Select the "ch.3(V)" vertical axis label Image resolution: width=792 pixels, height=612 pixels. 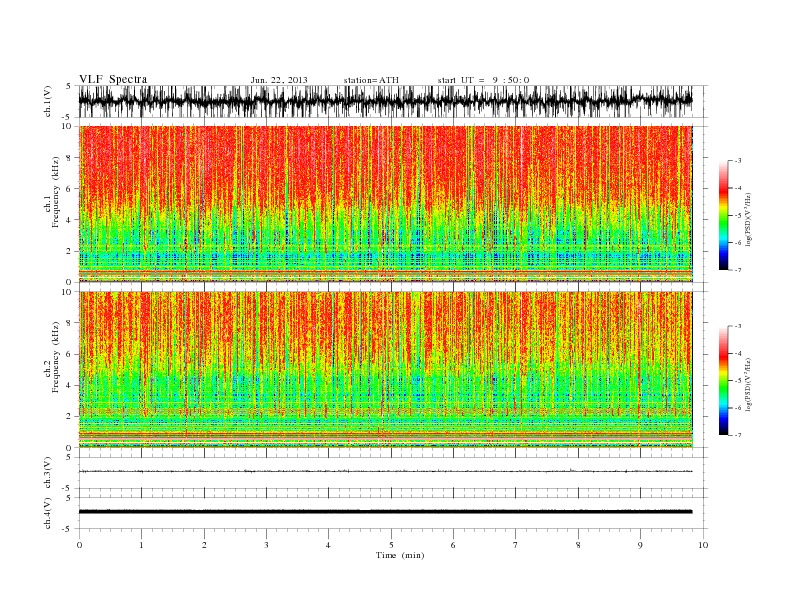coord(48,473)
